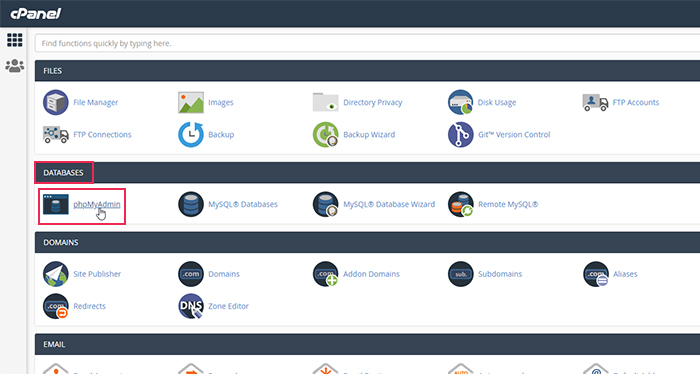Viewport: 700px width, 374px height.
Task: Open the MySQL Databases icon
Action: [x=191, y=204]
